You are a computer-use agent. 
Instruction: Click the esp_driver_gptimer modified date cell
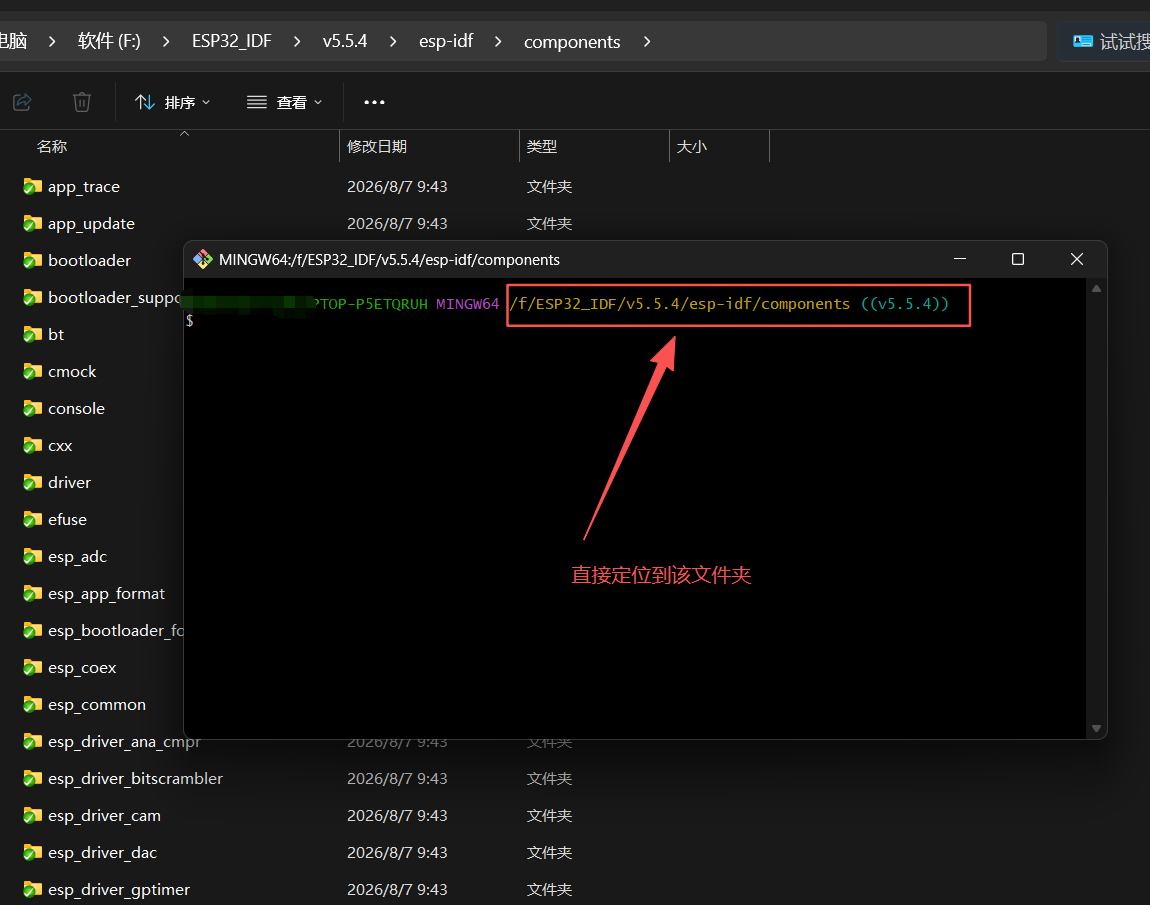(397, 890)
